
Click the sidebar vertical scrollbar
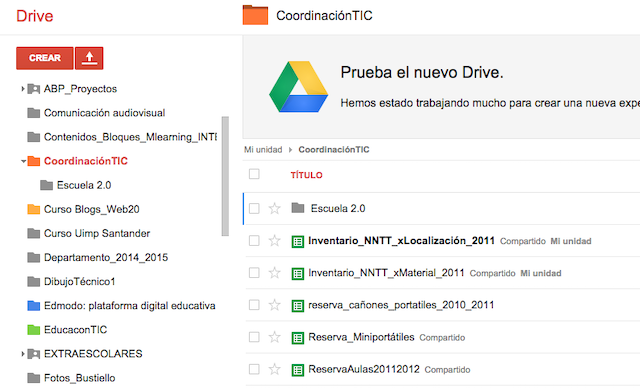225,176
